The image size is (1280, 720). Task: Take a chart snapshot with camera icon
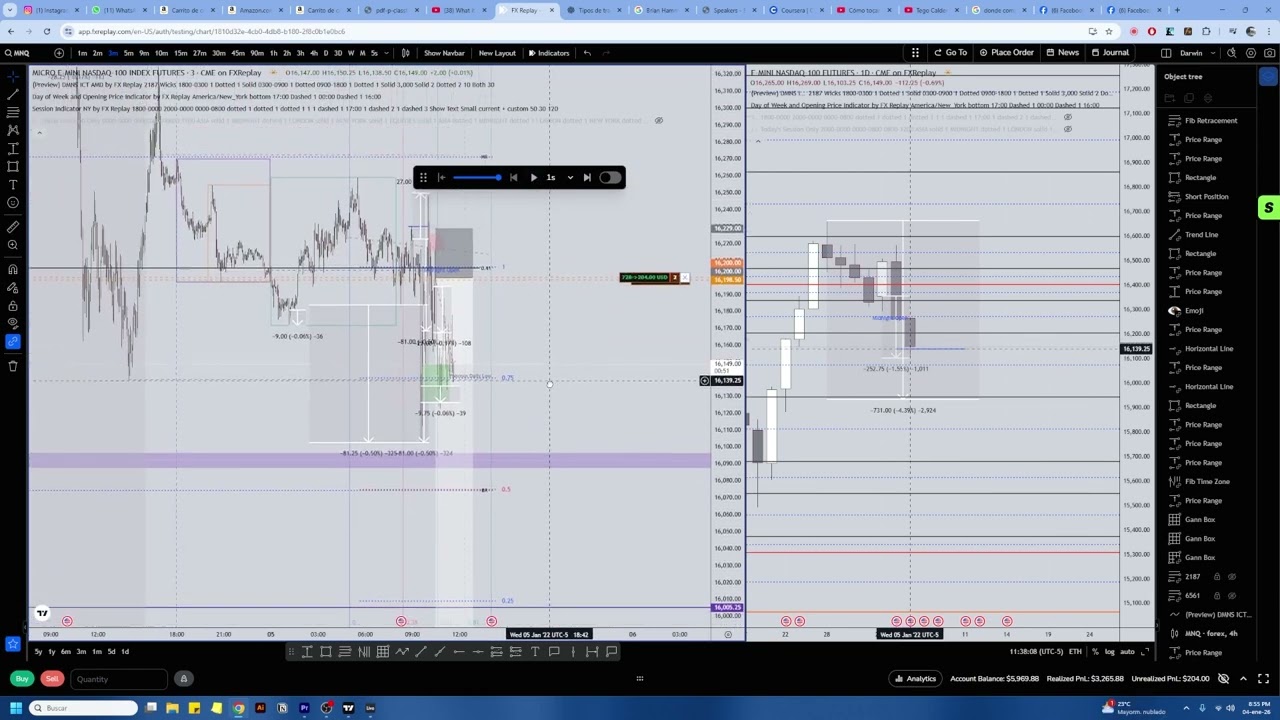click(1267, 53)
